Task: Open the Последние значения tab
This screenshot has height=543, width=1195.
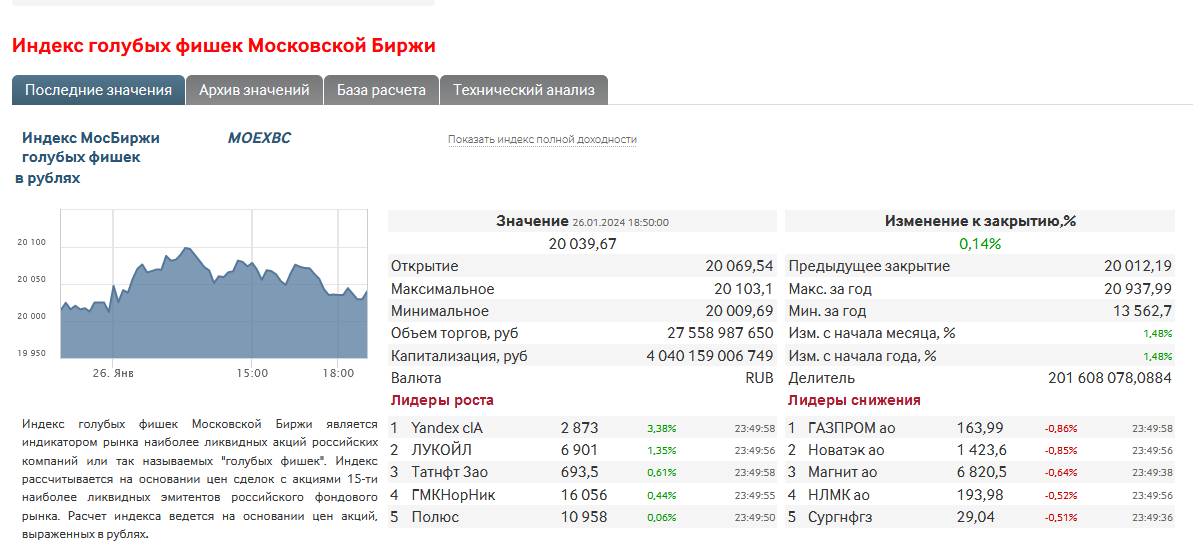Action: click(98, 90)
